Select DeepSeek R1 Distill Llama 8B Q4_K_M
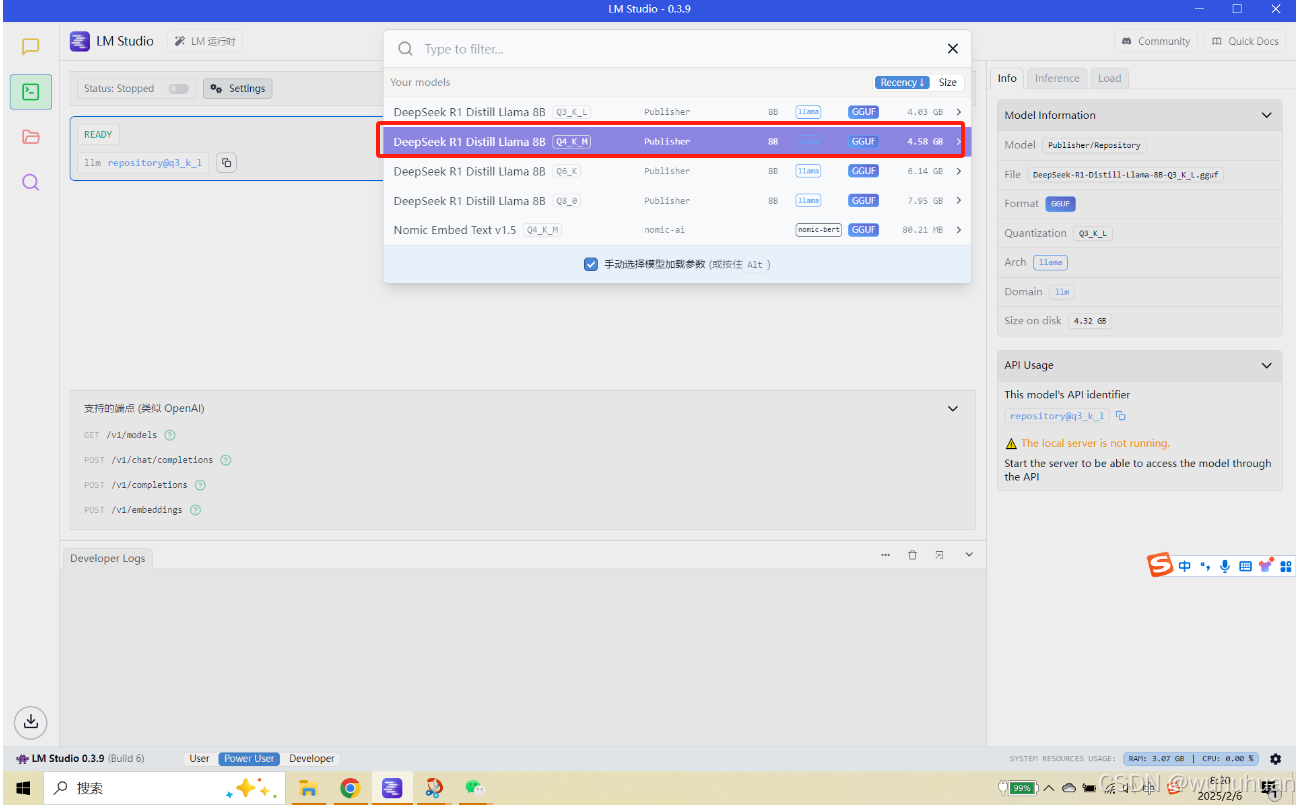 (x=677, y=141)
